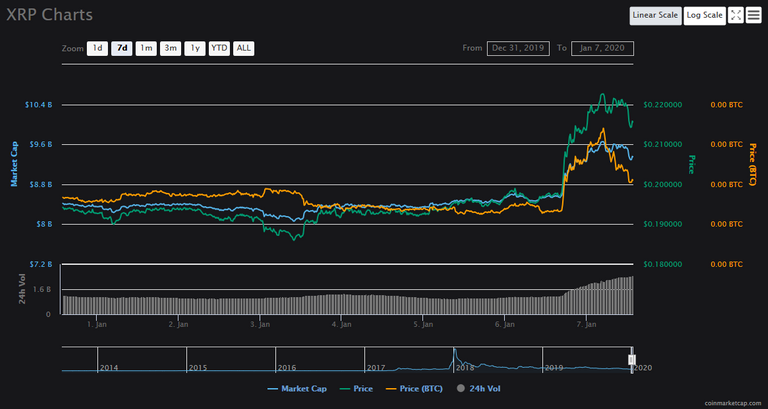Open the hamburger chart menu
This screenshot has width=768, height=409.
tap(753, 15)
